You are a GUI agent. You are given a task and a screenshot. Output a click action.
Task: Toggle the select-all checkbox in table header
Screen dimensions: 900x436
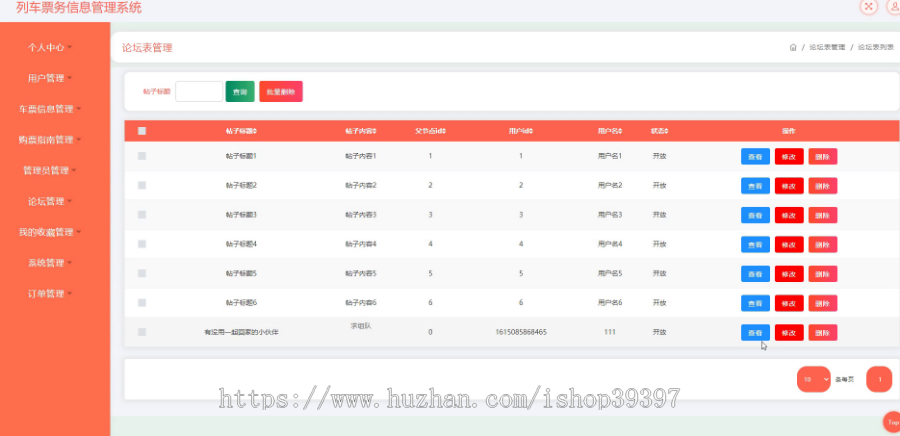pos(142,131)
